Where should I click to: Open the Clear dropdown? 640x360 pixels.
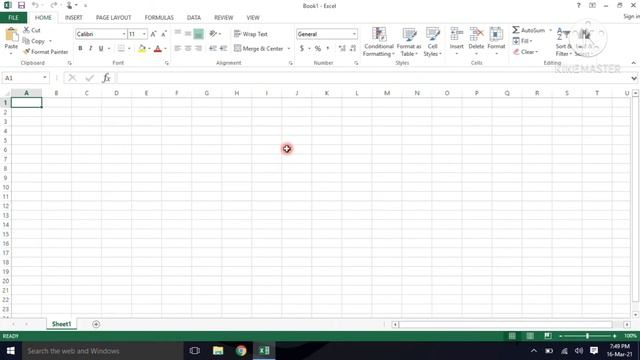[x=526, y=52]
